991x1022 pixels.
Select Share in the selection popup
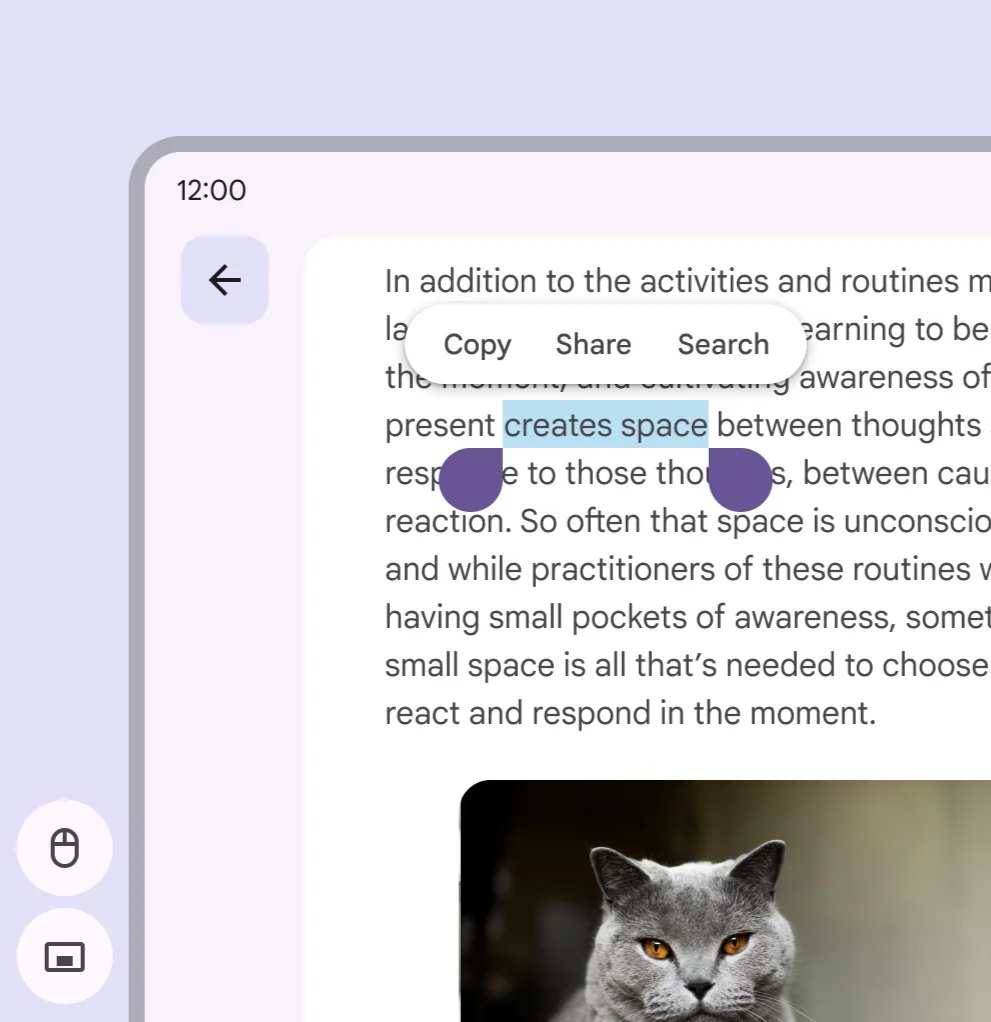coord(593,345)
